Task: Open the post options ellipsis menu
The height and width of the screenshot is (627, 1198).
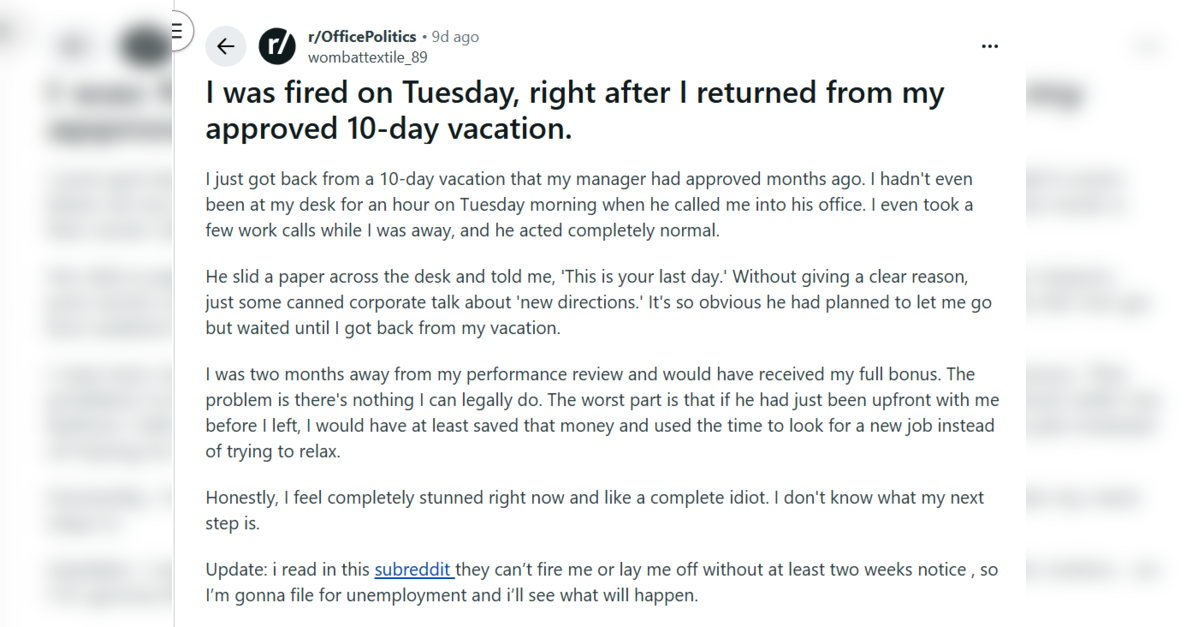Action: pos(990,46)
